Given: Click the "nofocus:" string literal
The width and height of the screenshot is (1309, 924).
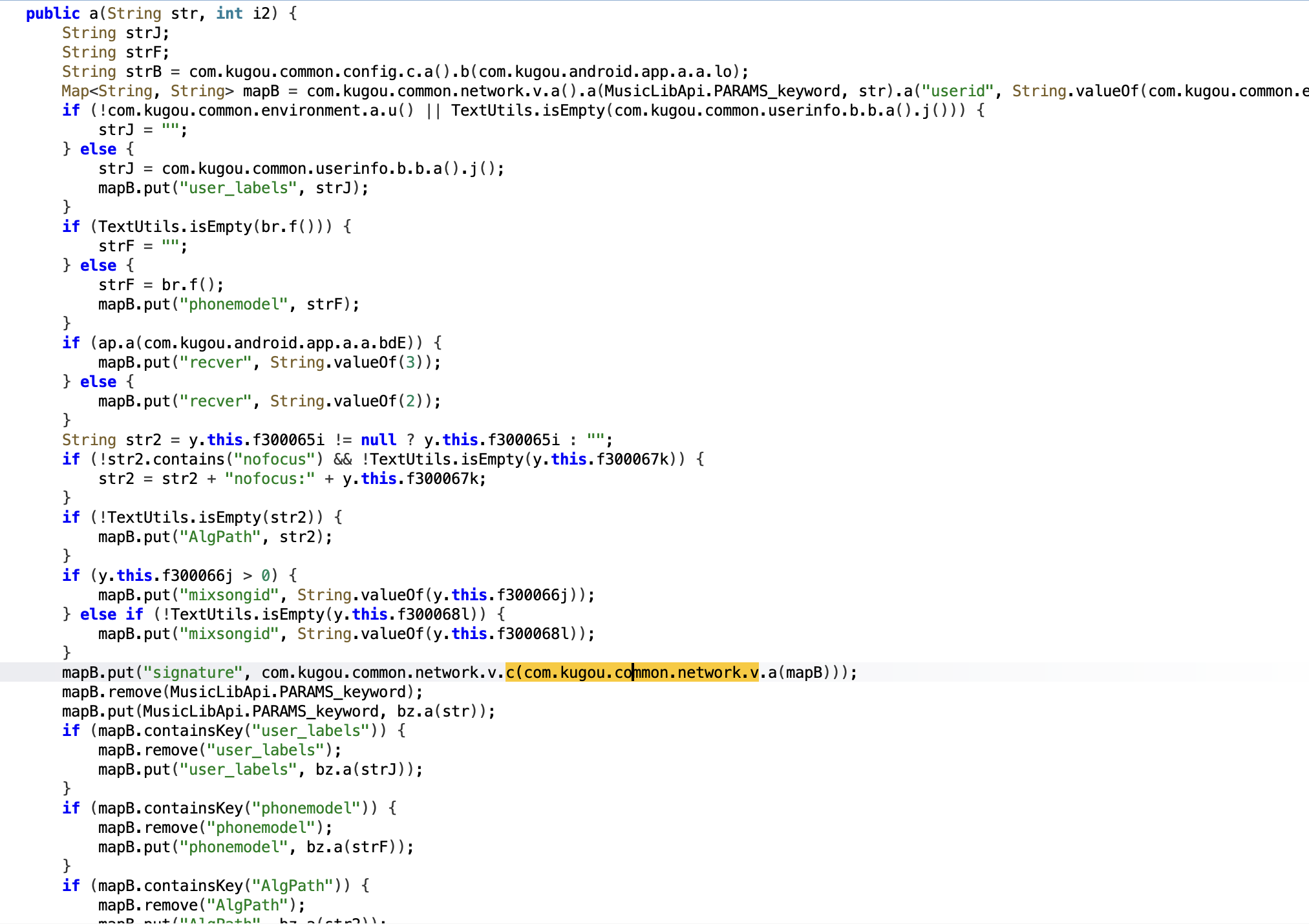Looking at the screenshot, I should [x=270, y=479].
